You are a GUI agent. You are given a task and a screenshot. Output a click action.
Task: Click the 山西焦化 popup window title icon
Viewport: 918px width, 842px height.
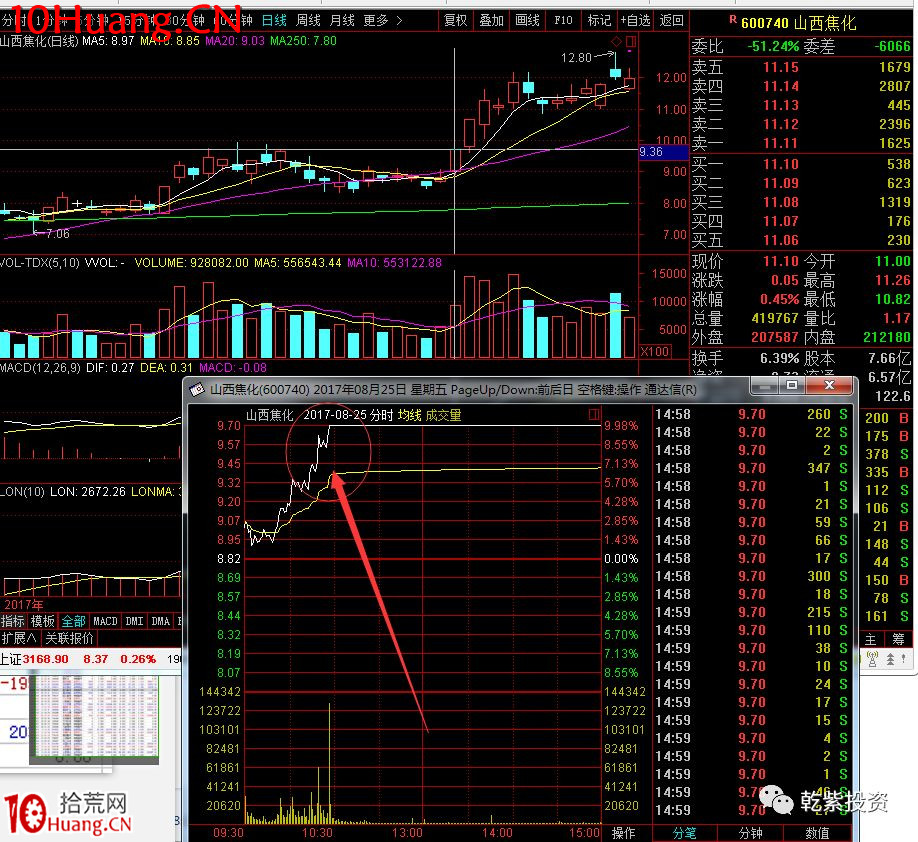tap(197, 389)
